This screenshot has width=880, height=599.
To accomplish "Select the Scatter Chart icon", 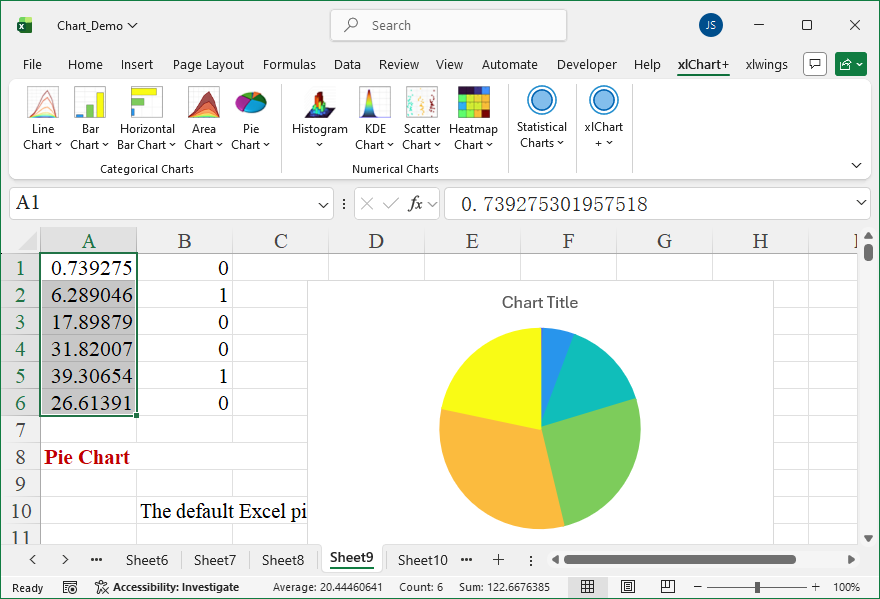I will tap(421, 104).
